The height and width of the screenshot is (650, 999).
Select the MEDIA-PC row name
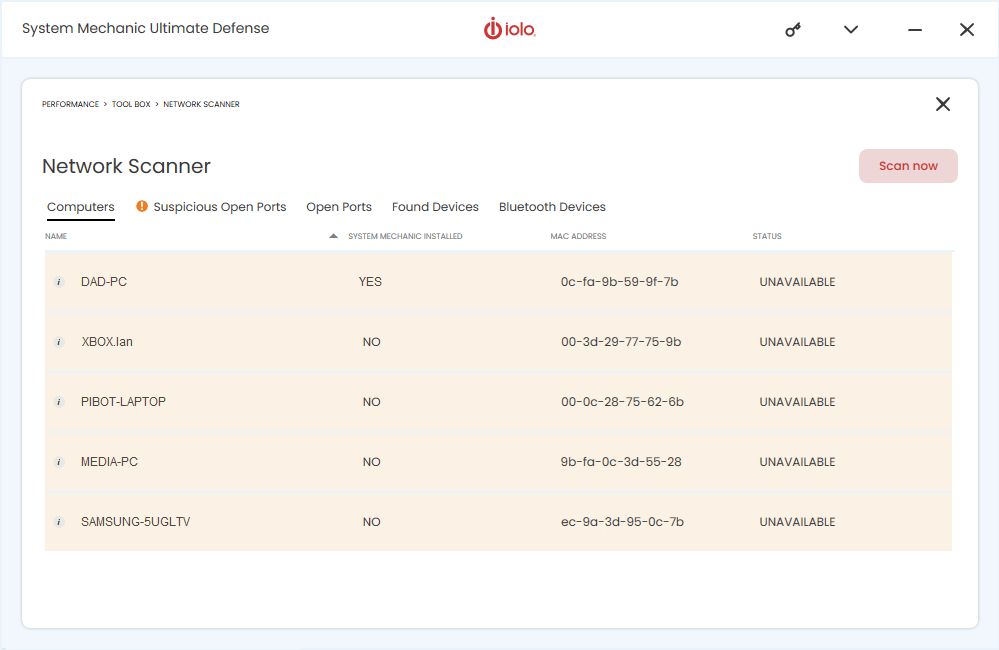point(109,461)
